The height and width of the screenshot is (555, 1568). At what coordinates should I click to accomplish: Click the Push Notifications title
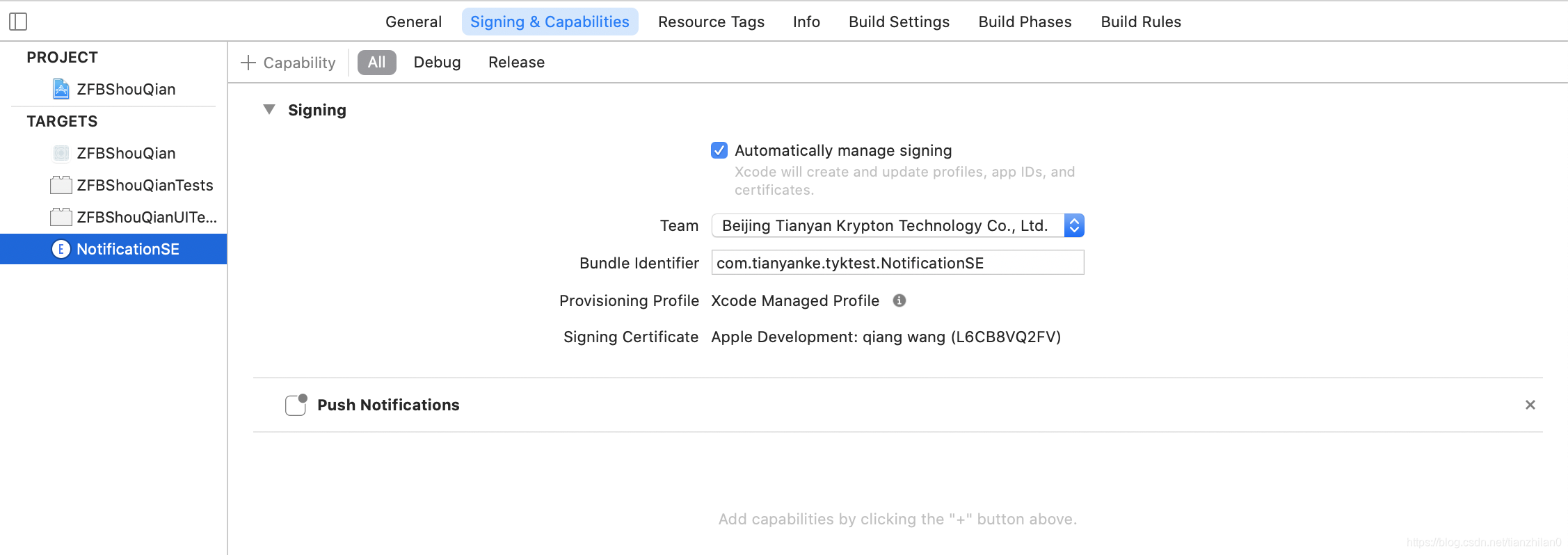pyautogui.click(x=388, y=405)
